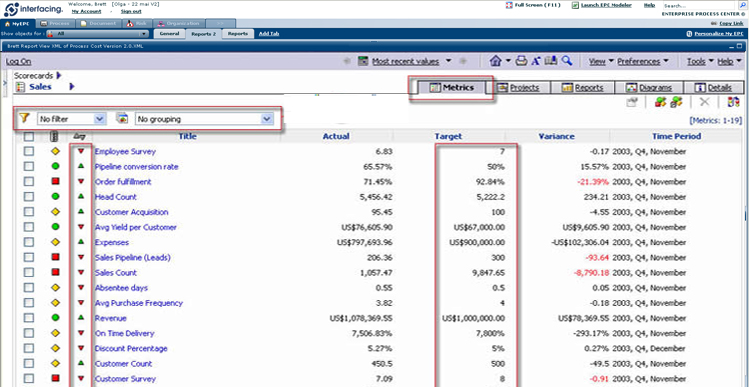Check the Order fulfillment row checkbox
The image size is (749, 387).
point(29,182)
